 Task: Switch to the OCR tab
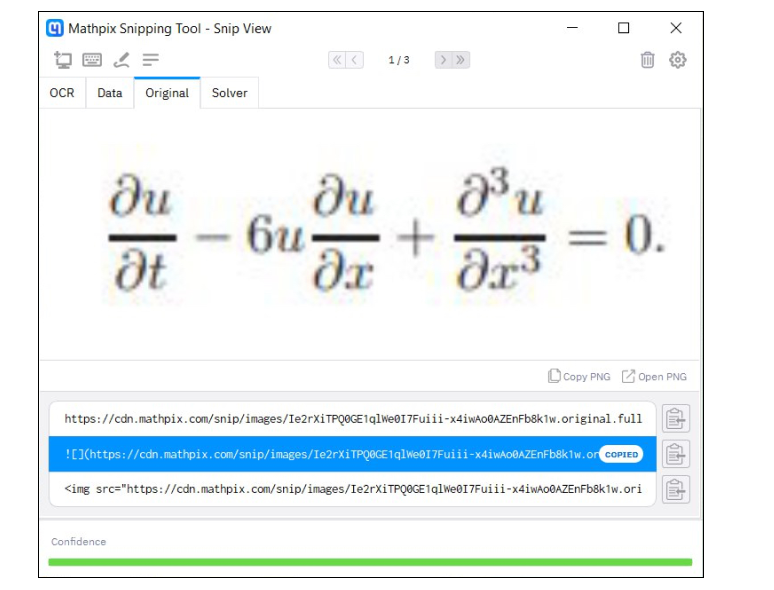click(62, 93)
